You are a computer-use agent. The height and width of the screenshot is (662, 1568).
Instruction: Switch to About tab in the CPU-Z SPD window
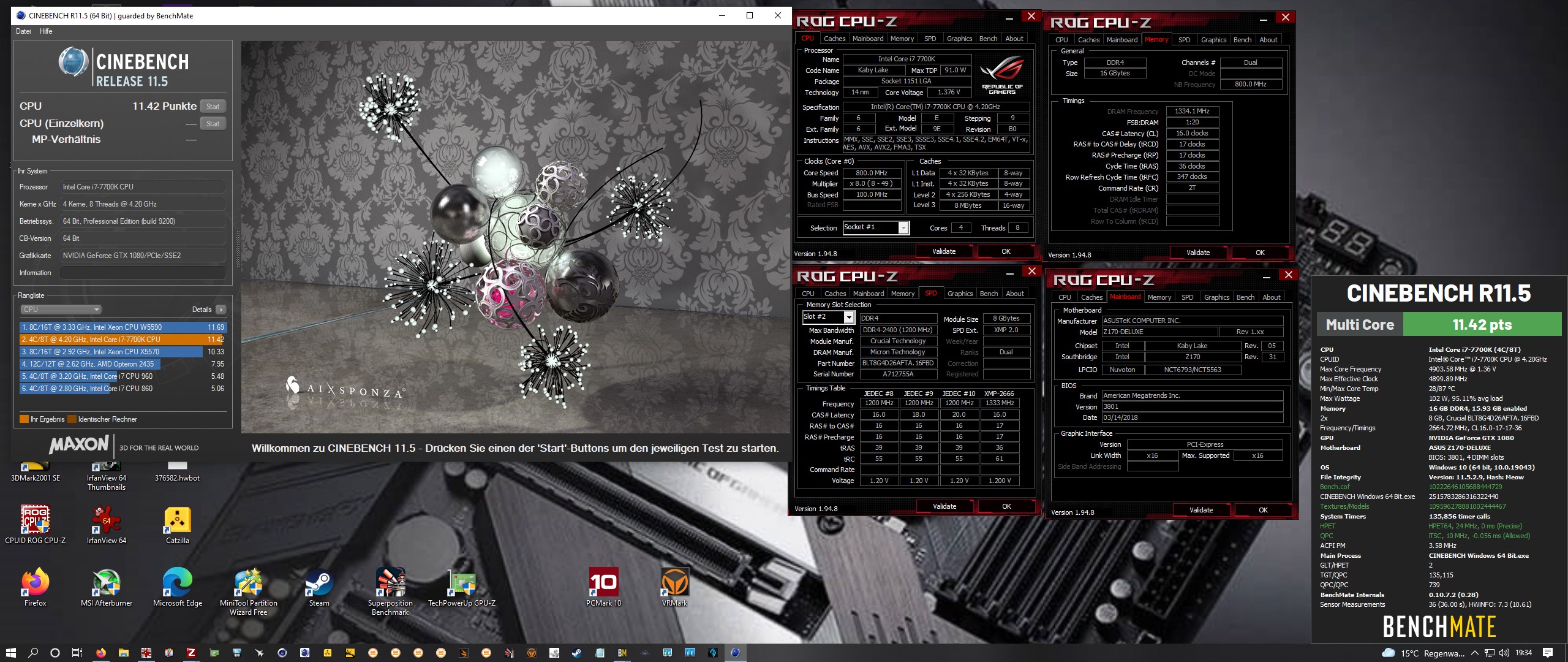point(1015,294)
